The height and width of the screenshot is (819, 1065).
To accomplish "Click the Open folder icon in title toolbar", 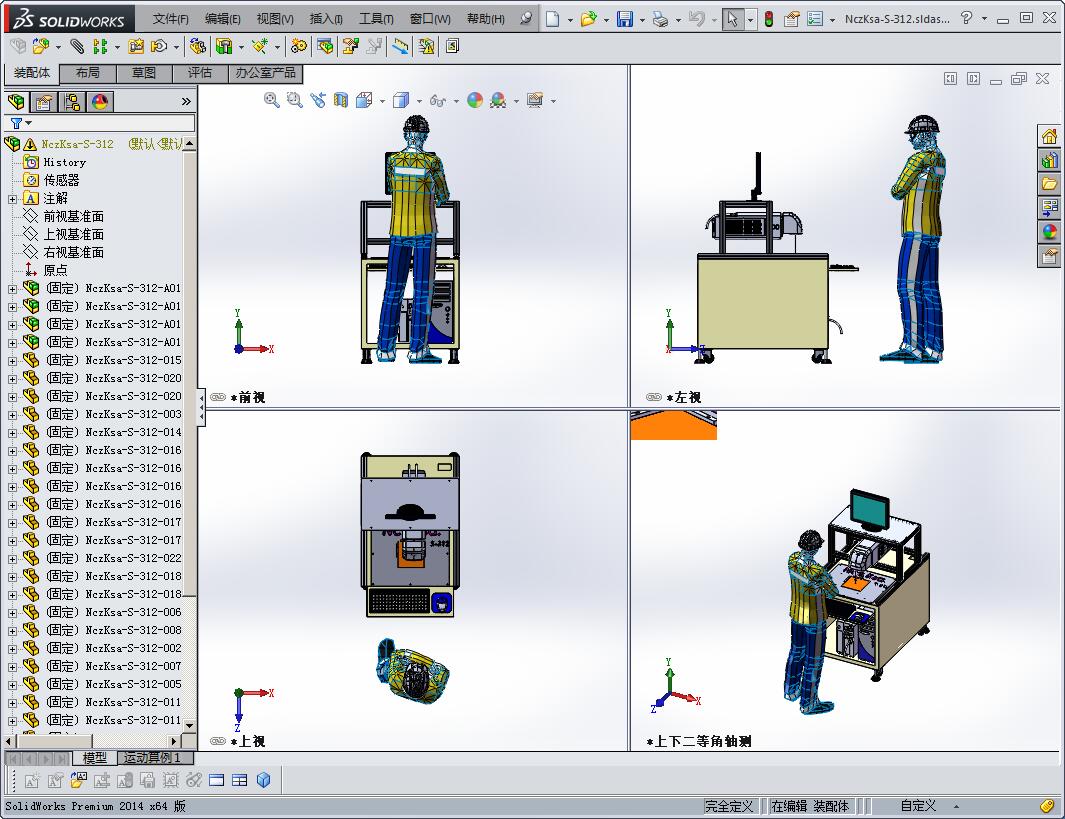I will coord(588,19).
